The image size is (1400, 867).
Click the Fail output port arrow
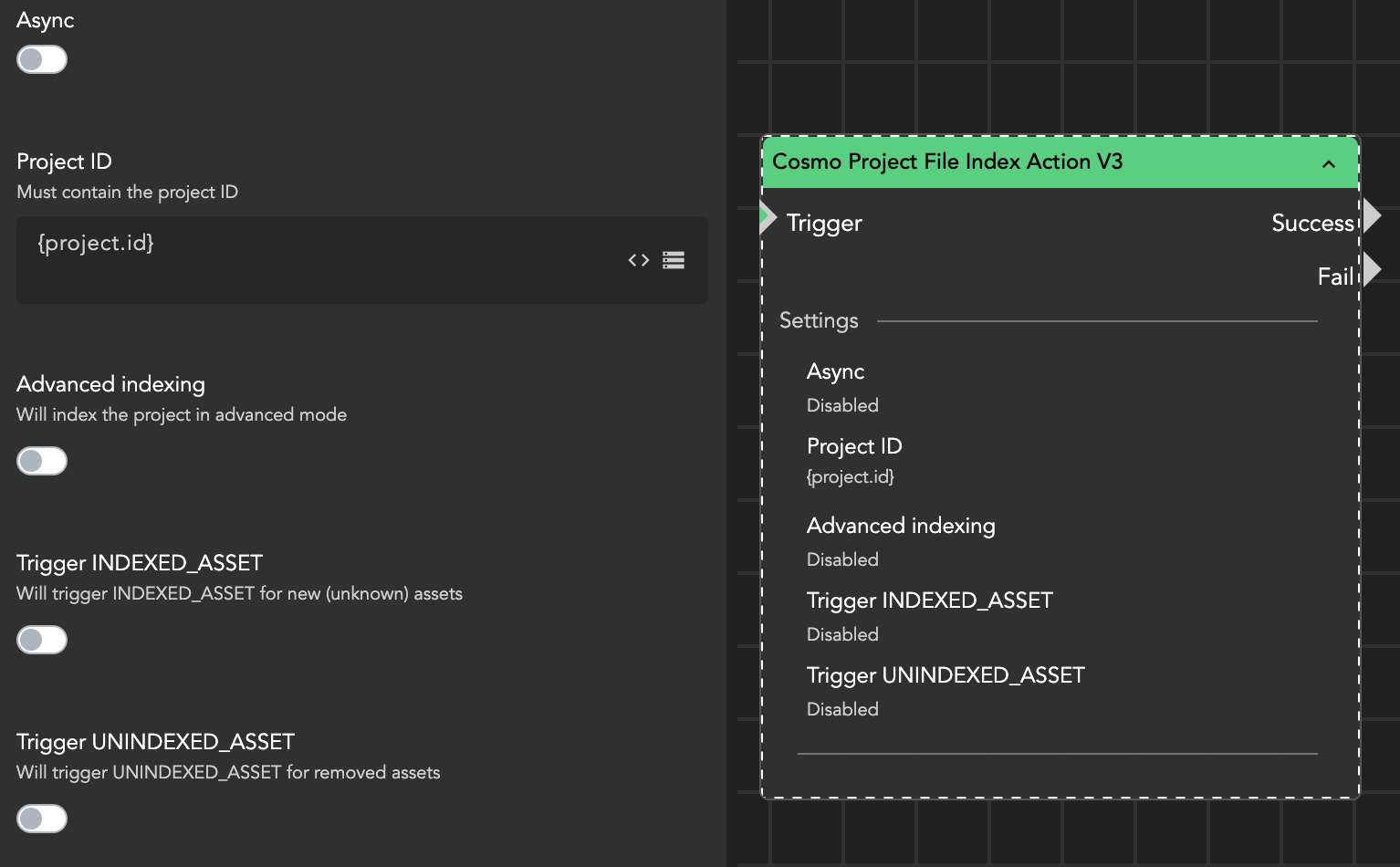tap(1371, 270)
